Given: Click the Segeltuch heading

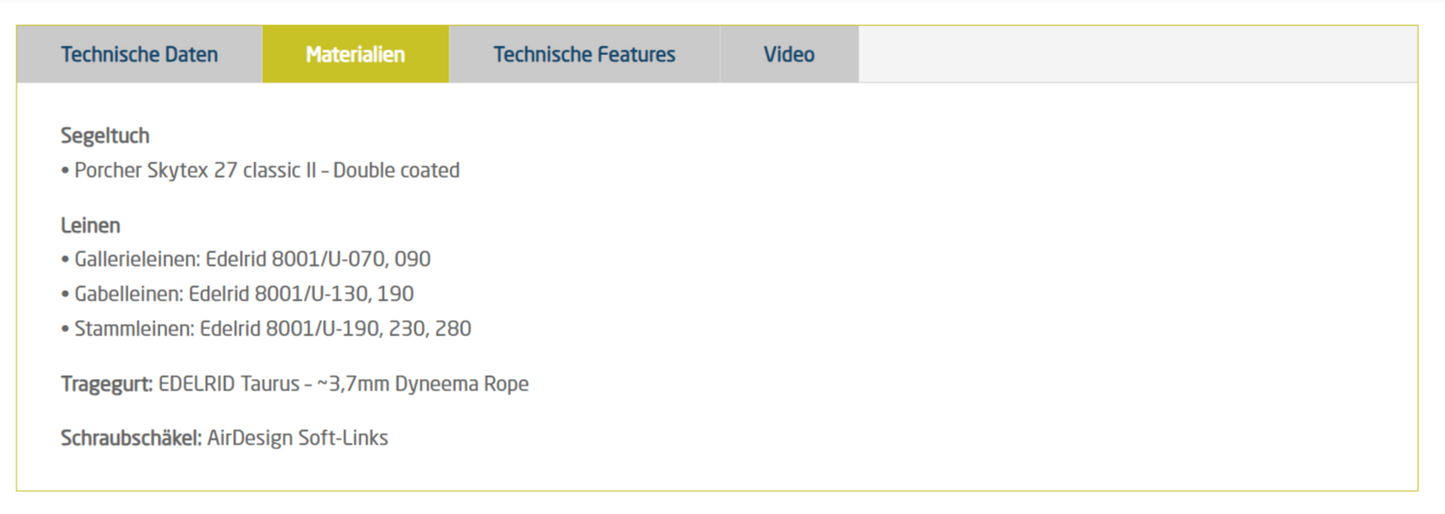Looking at the screenshot, I should (x=105, y=135).
